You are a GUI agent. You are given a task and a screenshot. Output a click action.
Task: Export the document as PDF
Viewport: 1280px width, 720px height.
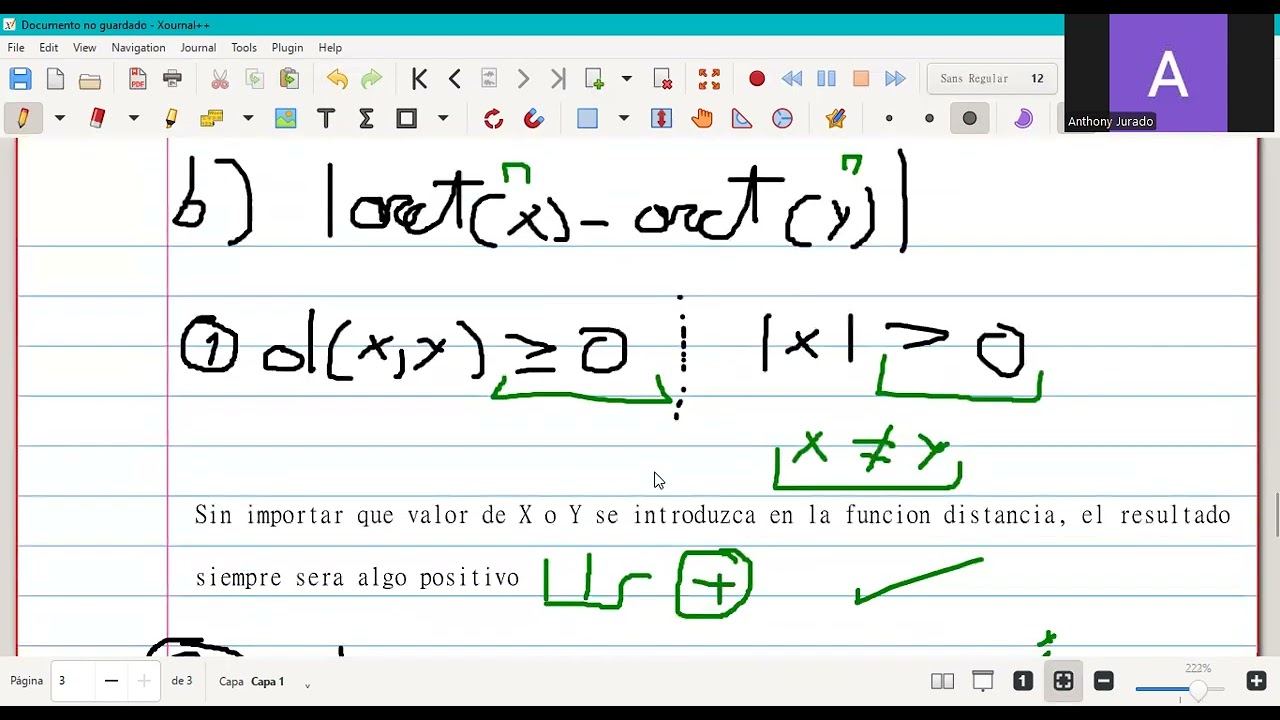point(138,79)
